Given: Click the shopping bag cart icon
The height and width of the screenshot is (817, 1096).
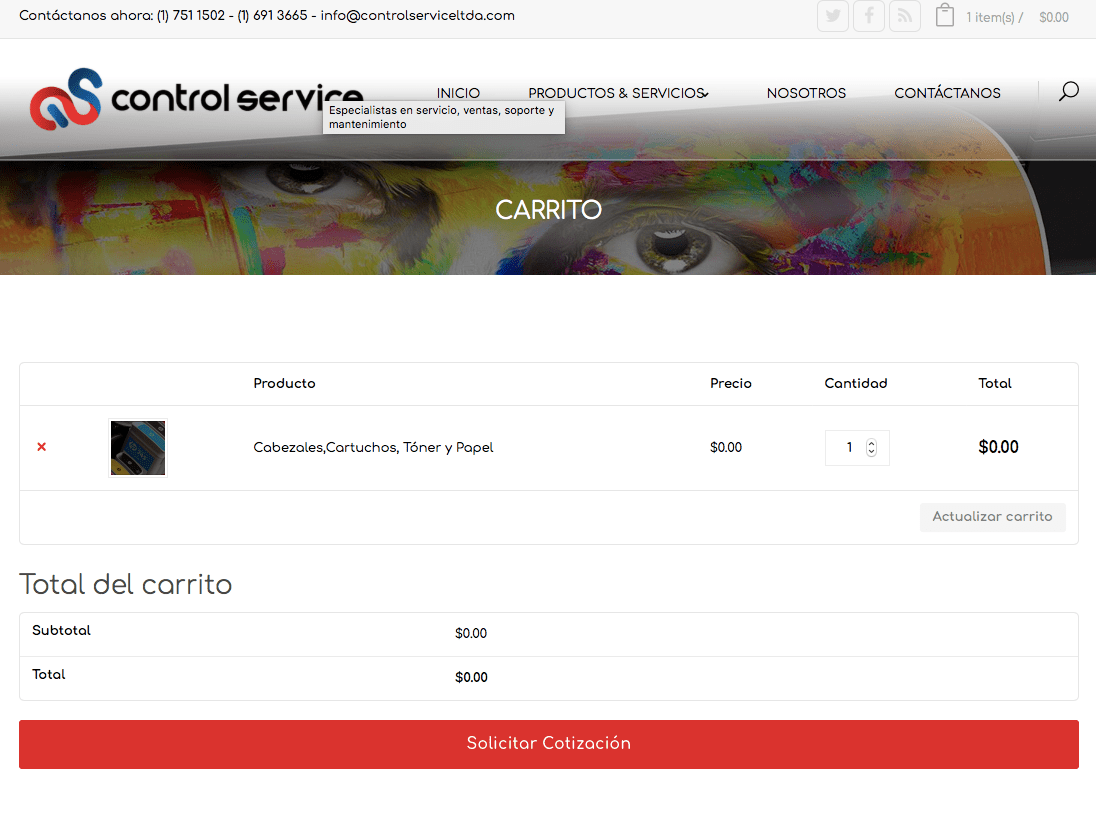Looking at the screenshot, I should 944,15.
